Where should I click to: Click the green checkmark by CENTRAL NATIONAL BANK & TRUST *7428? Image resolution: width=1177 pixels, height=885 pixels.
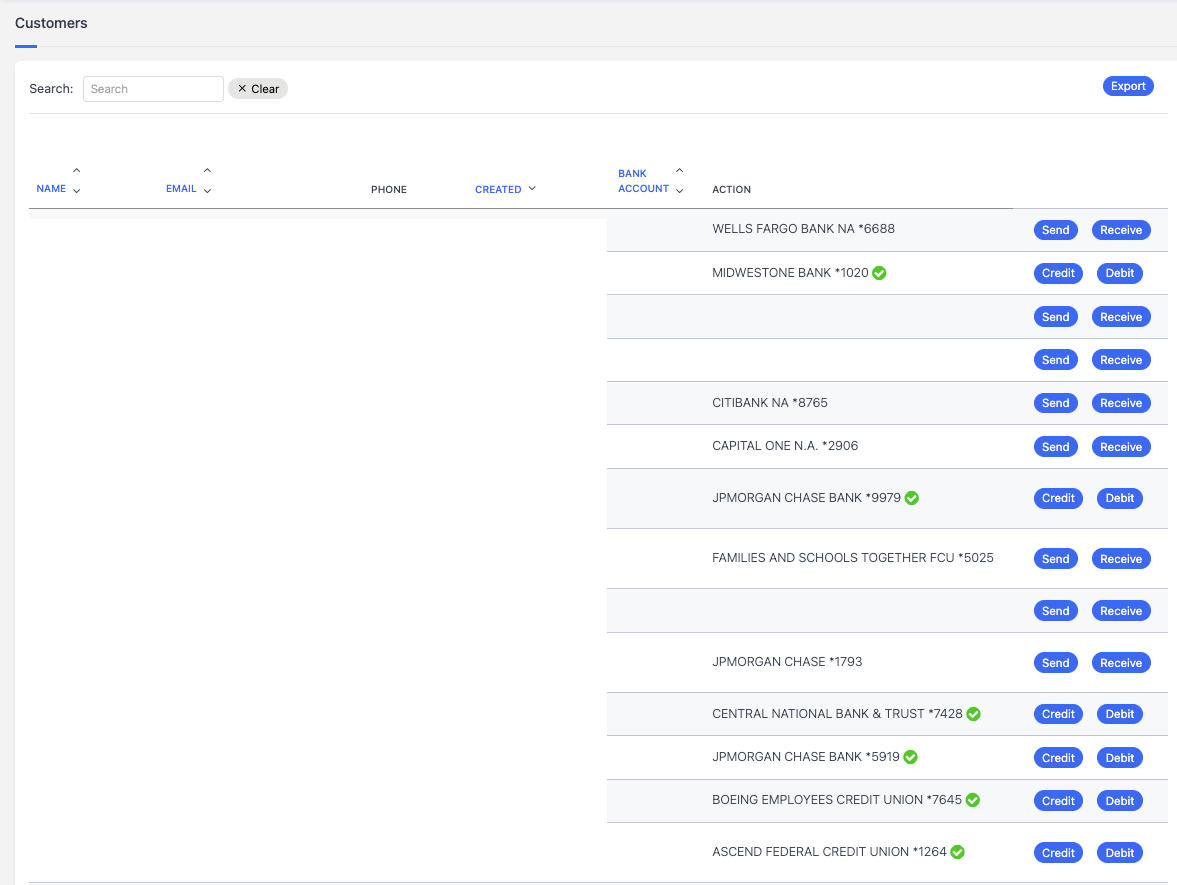point(974,714)
